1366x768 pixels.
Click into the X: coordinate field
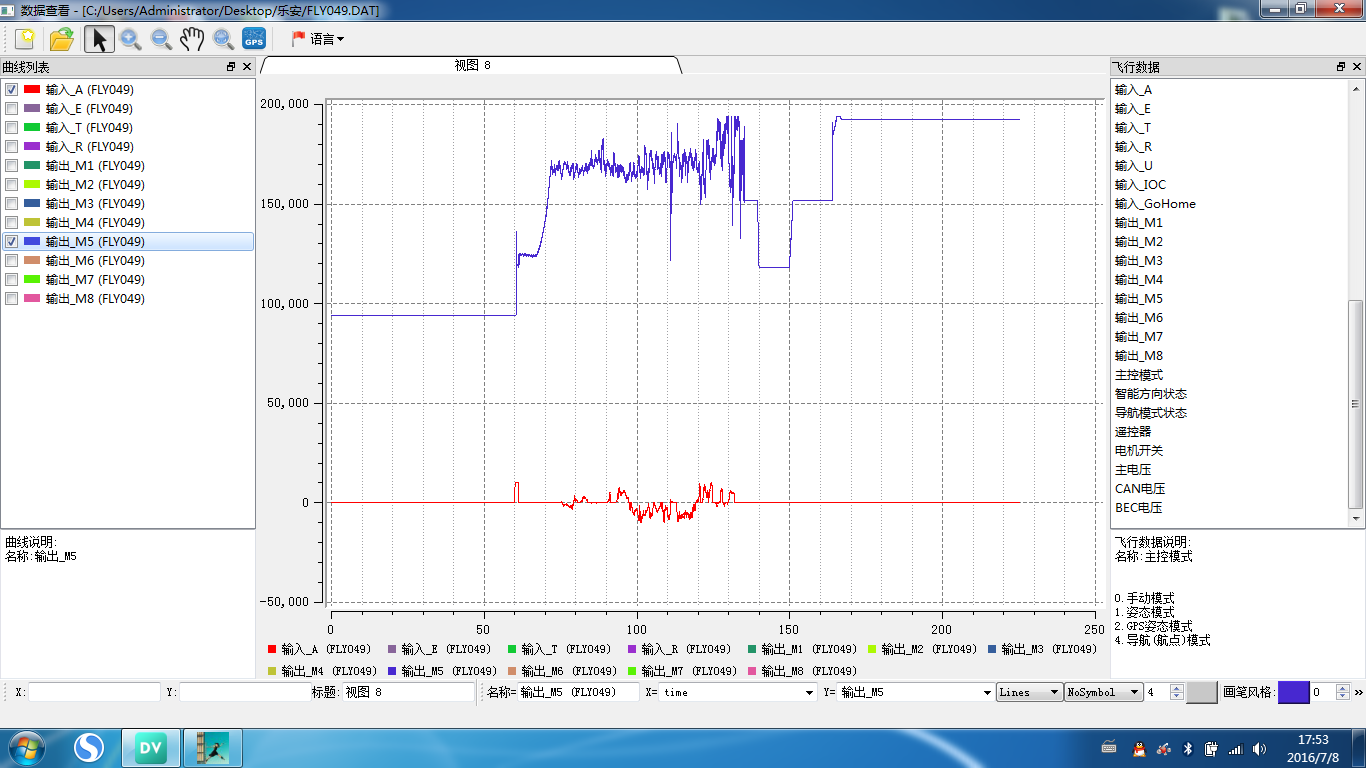(x=94, y=692)
